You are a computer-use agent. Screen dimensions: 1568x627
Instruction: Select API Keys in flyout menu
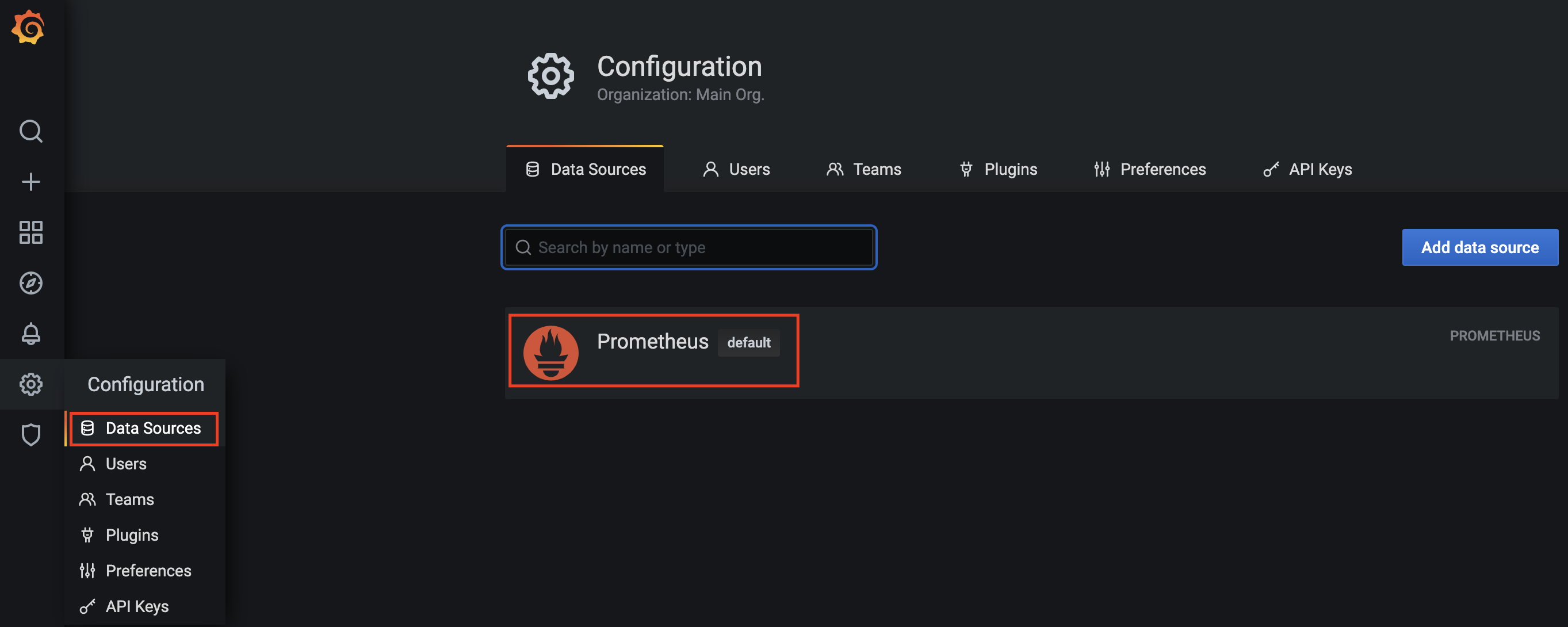[137, 606]
